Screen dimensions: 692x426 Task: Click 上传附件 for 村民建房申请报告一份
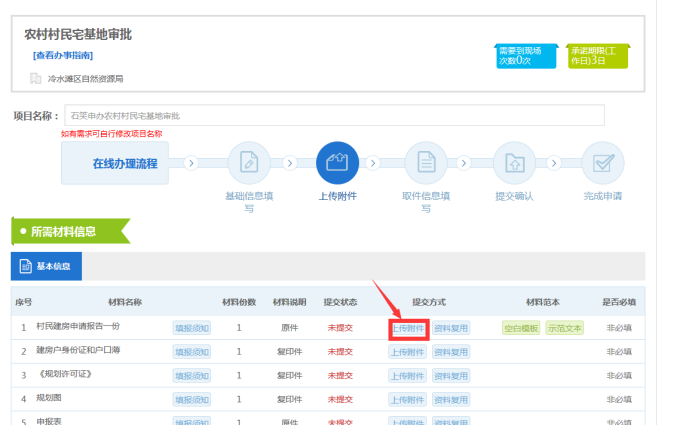(x=408, y=328)
